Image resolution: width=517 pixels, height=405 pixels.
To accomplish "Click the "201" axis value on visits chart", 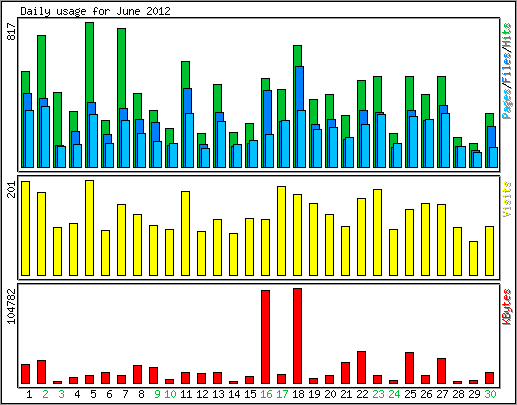I will (x=12, y=189).
